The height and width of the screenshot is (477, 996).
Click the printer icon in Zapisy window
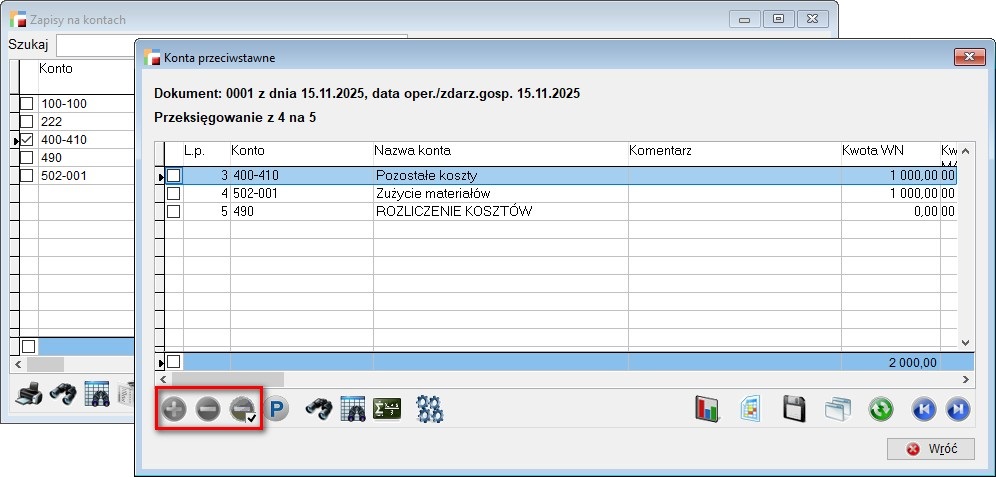click(x=30, y=394)
